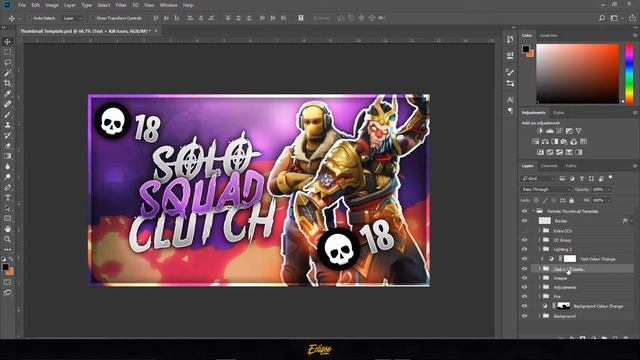Select the Crop tool

[7, 83]
